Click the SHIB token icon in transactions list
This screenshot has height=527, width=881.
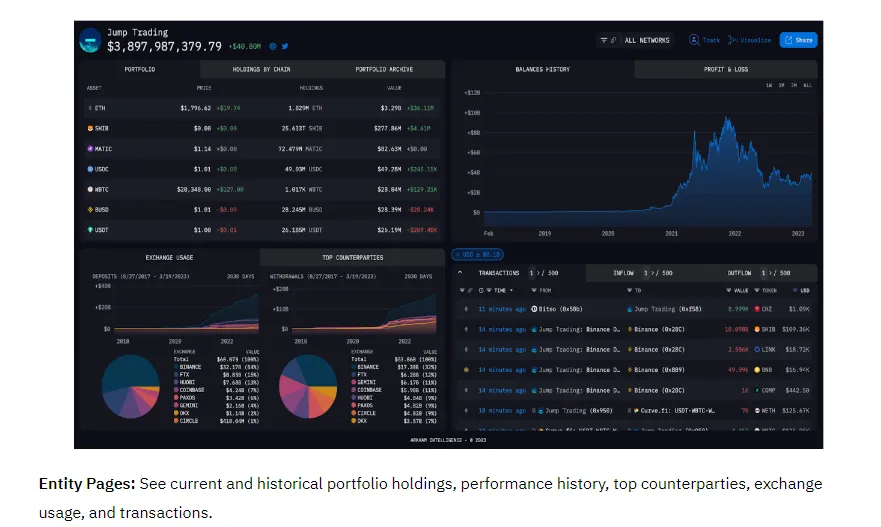[757, 329]
